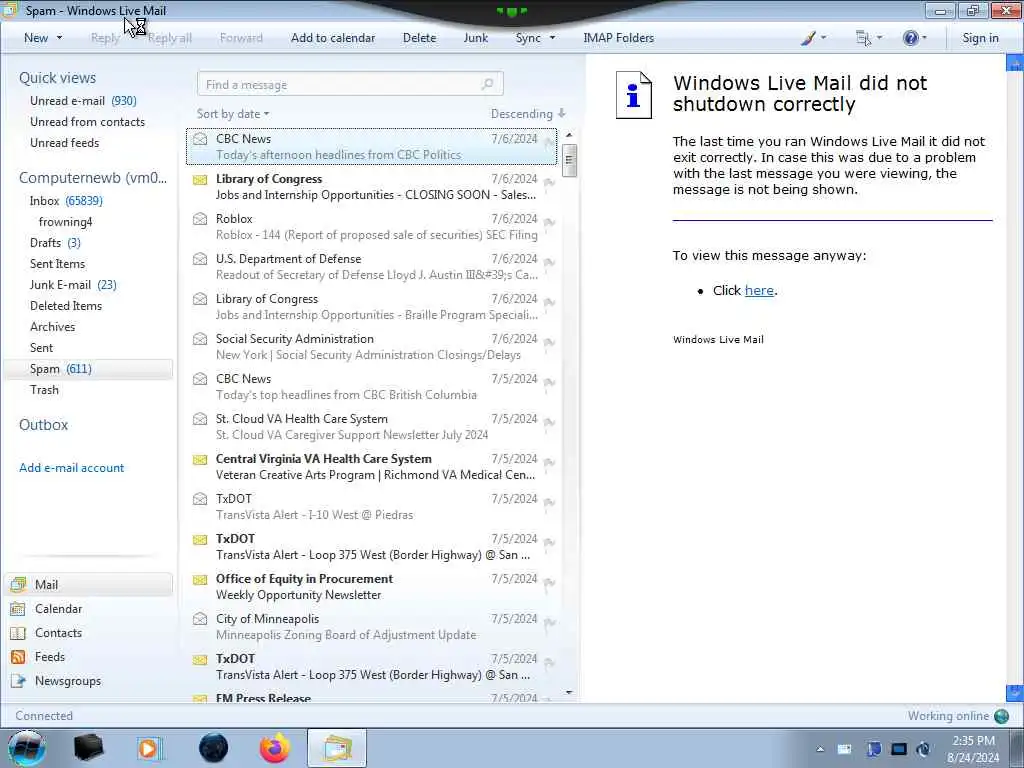This screenshot has height=768, width=1024.
Task: Open Mail section via its icon
Action: 18,584
